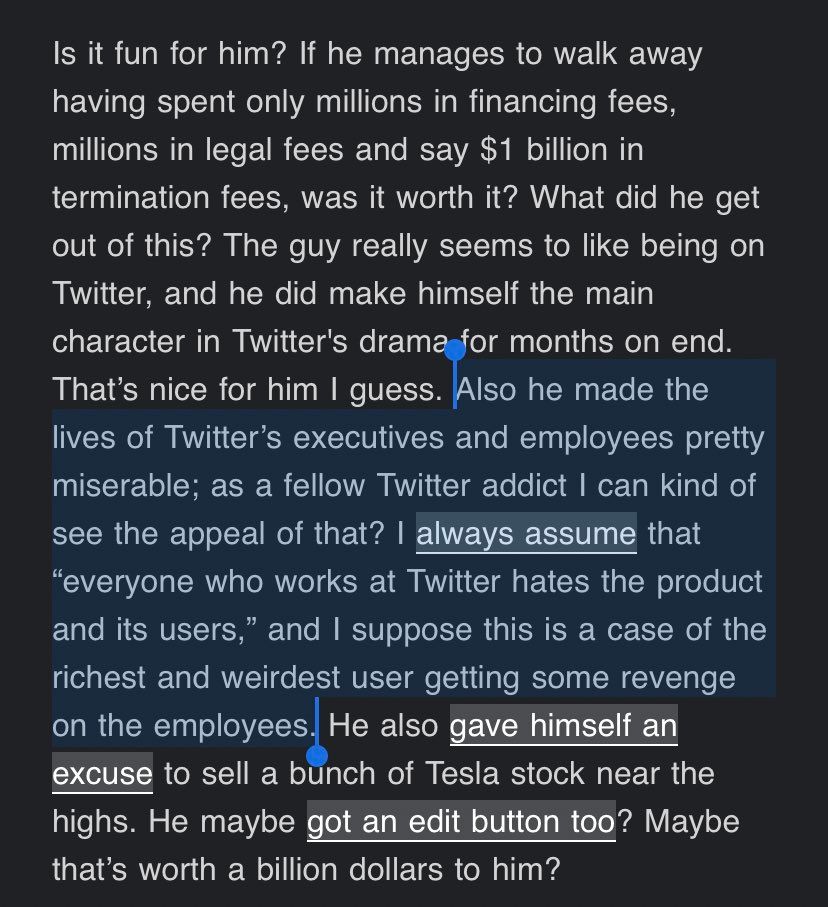Tap the selection end handle after "employees."
The width and height of the screenshot is (828, 907).
coord(317,755)
